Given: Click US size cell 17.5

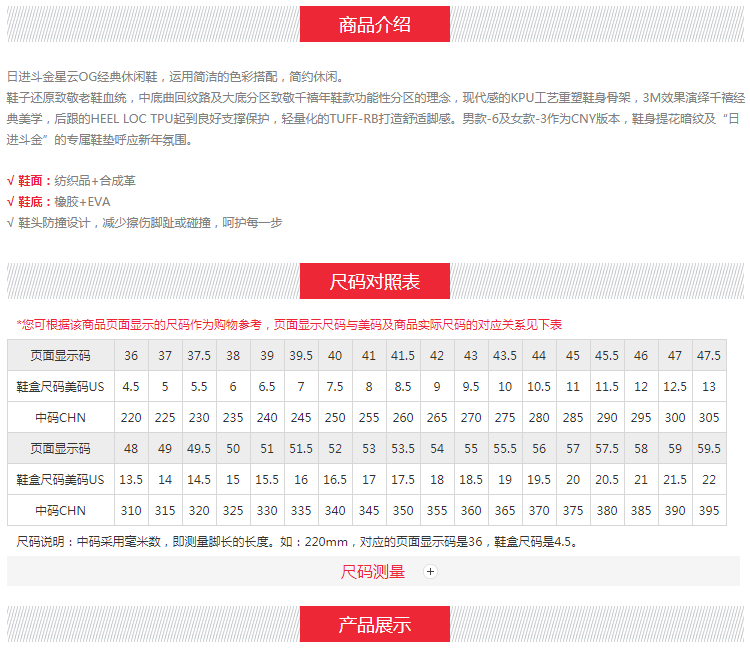Looking at the screenshot, I should pos(403,479).
